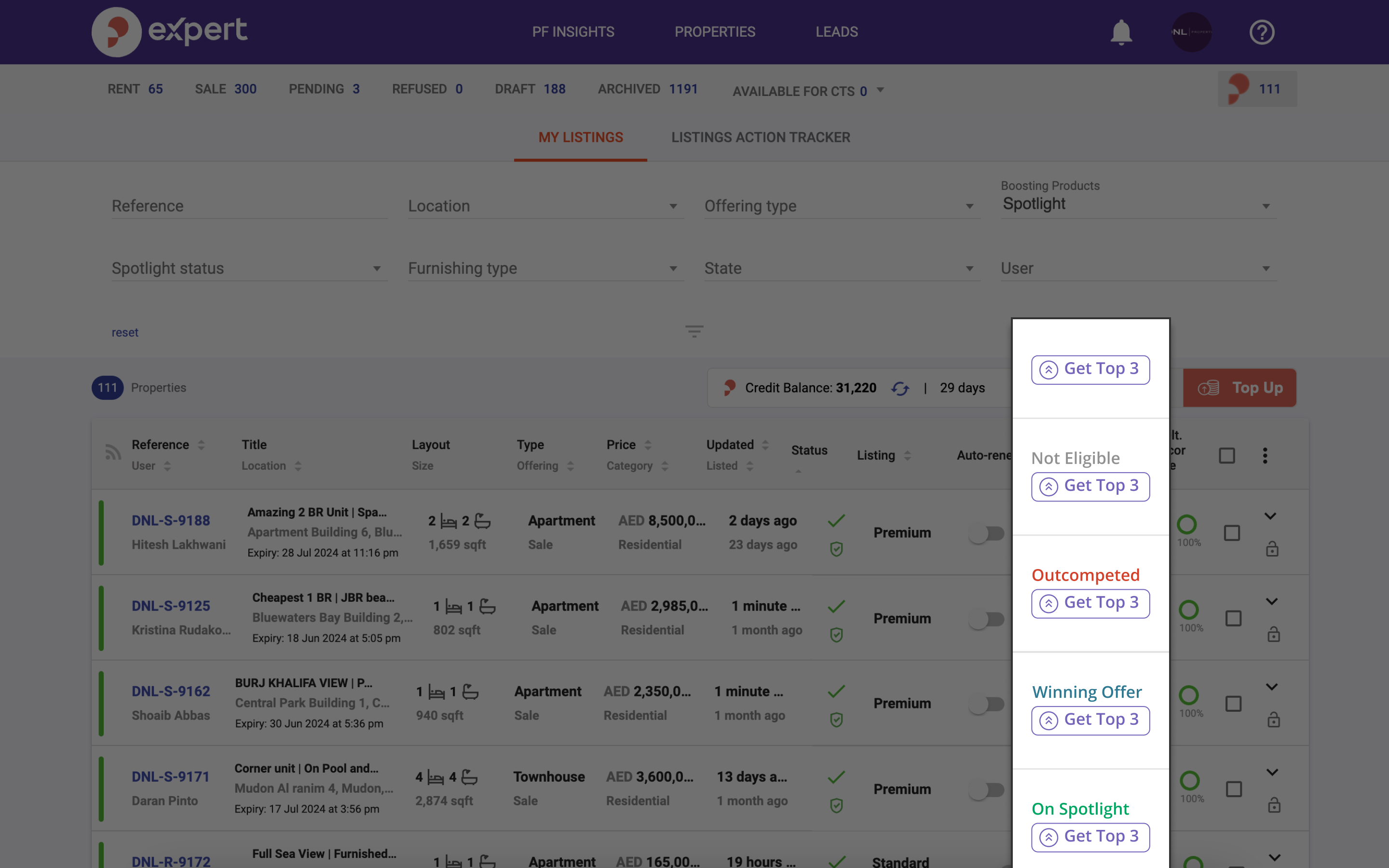
Task: Click the verified shield icon for DNL-S-9171
Action: (836, 806)
